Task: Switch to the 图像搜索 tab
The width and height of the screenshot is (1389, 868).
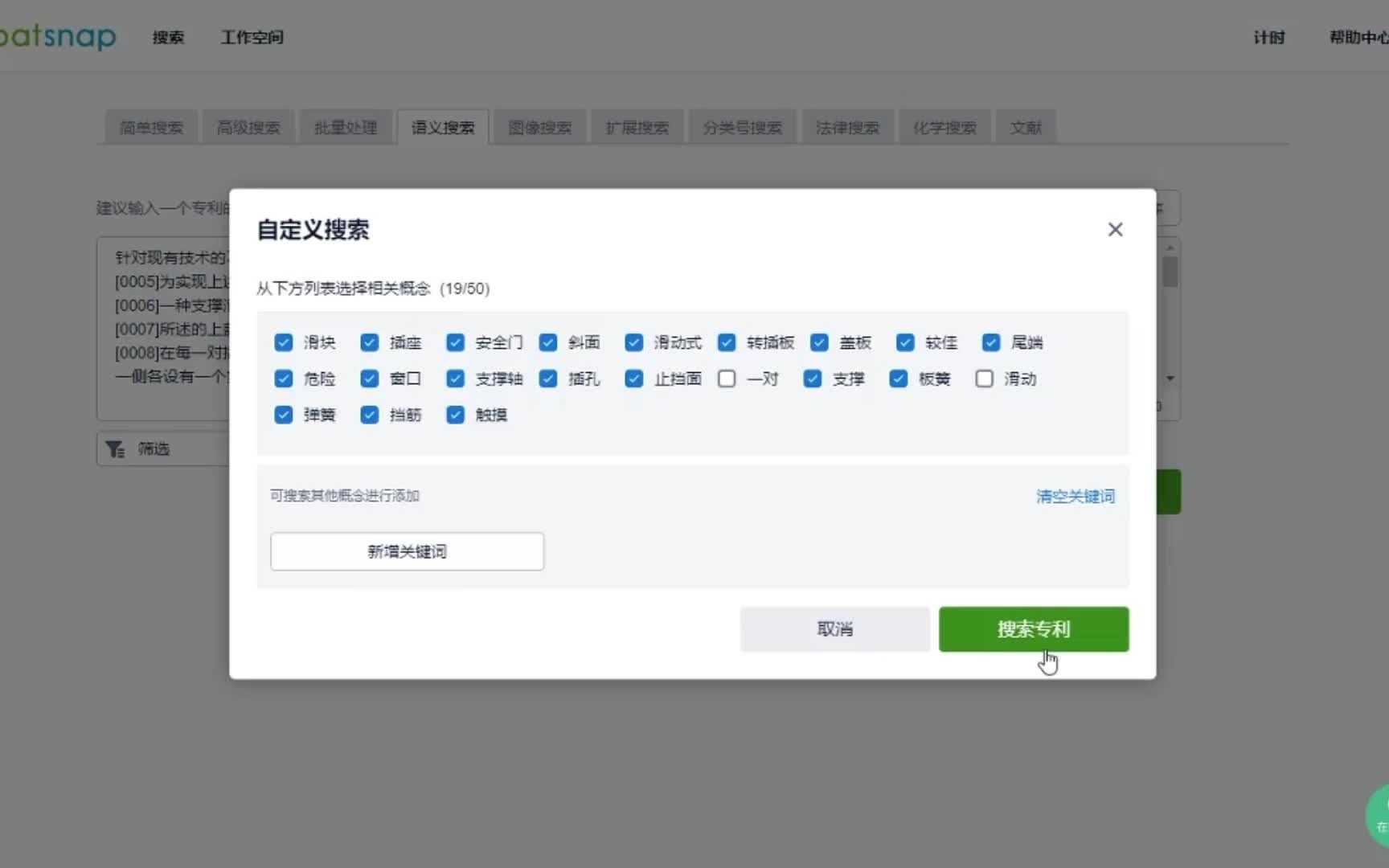Action: (x=540, y=128)
